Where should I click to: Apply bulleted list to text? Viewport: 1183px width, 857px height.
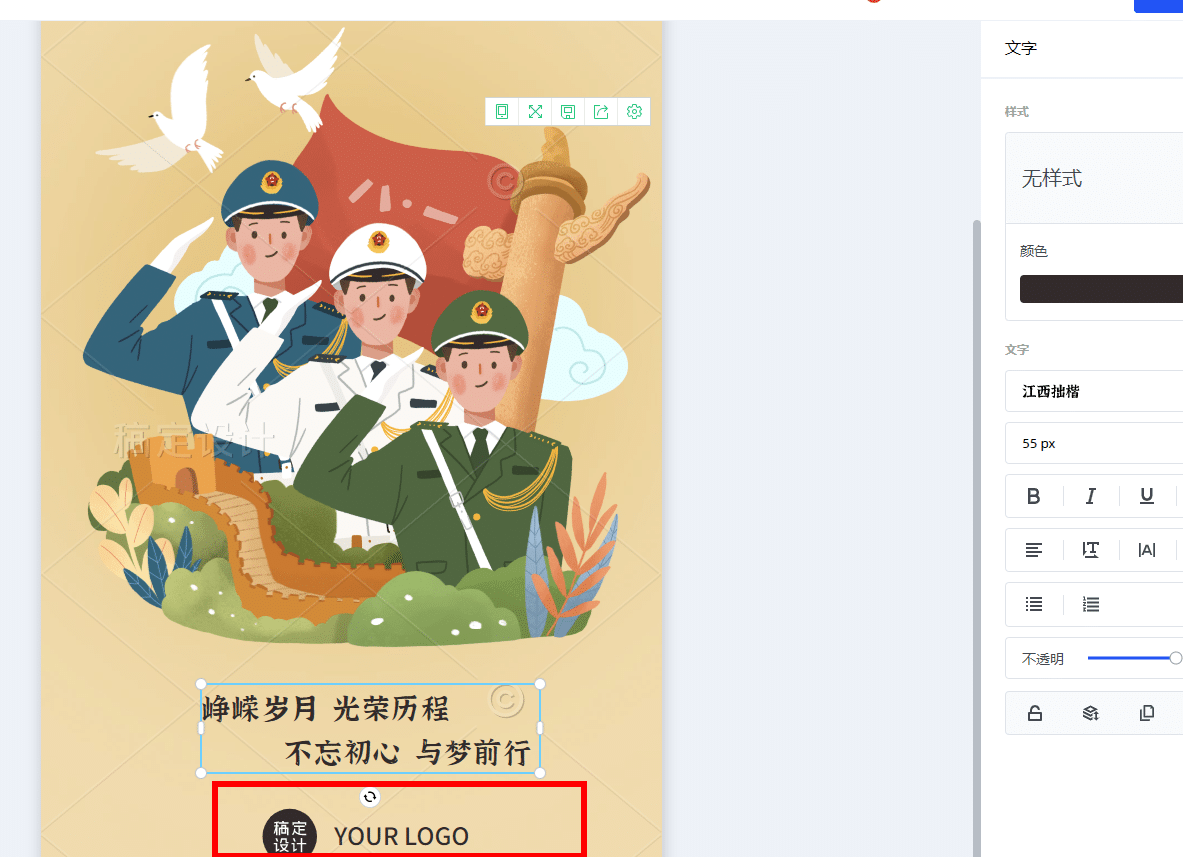pyautogui.click(x=1034, y=604)
